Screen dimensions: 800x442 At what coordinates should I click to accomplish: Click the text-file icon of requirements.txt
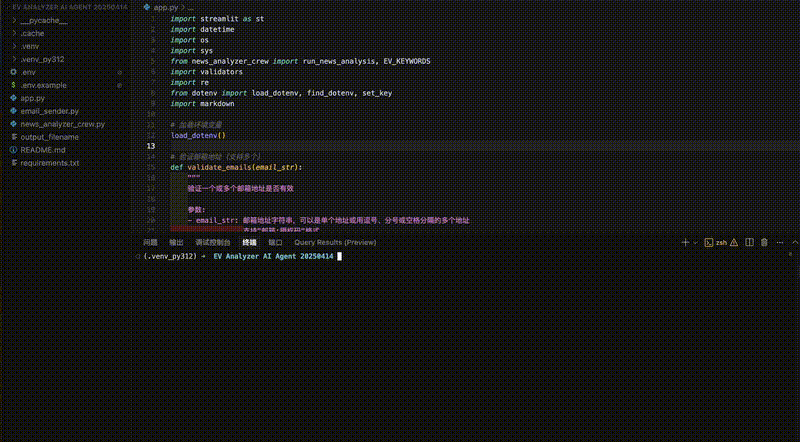(14, 163)
